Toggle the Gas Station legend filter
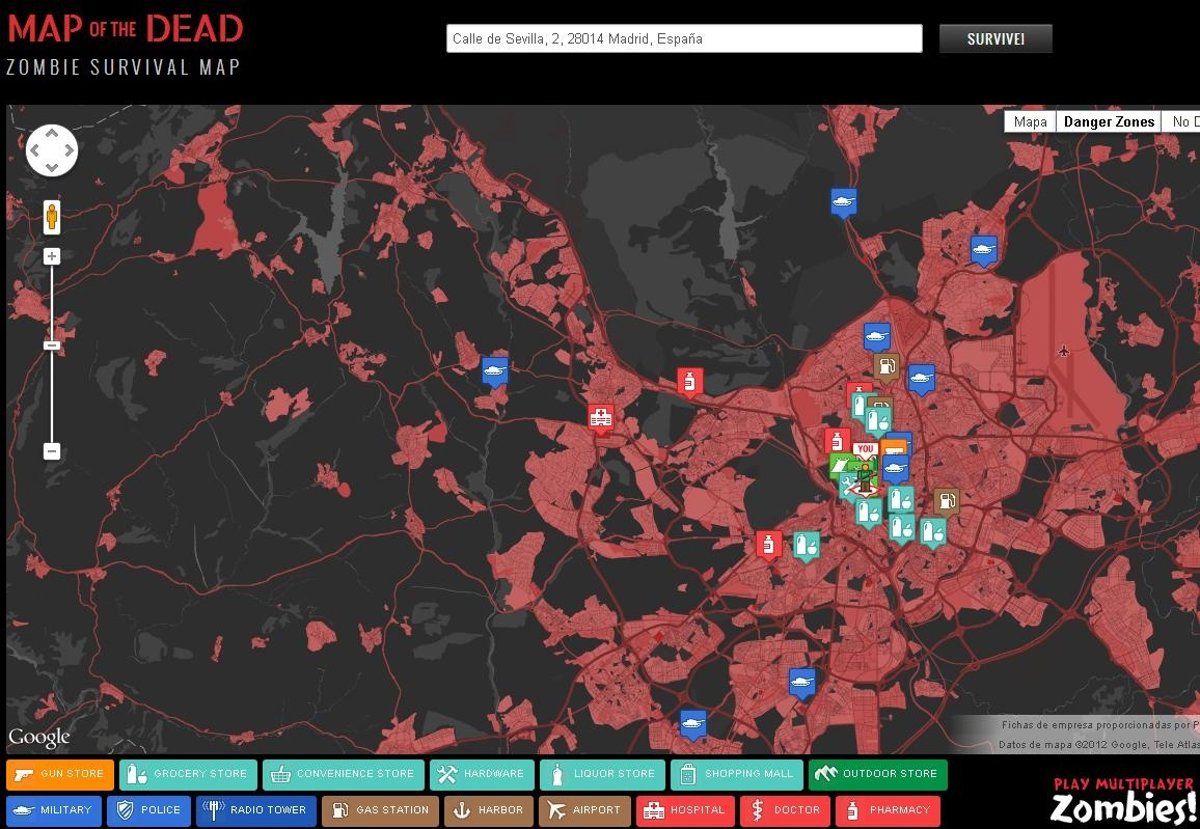This screenshot has width=1200, height=829. coord(382,811)
